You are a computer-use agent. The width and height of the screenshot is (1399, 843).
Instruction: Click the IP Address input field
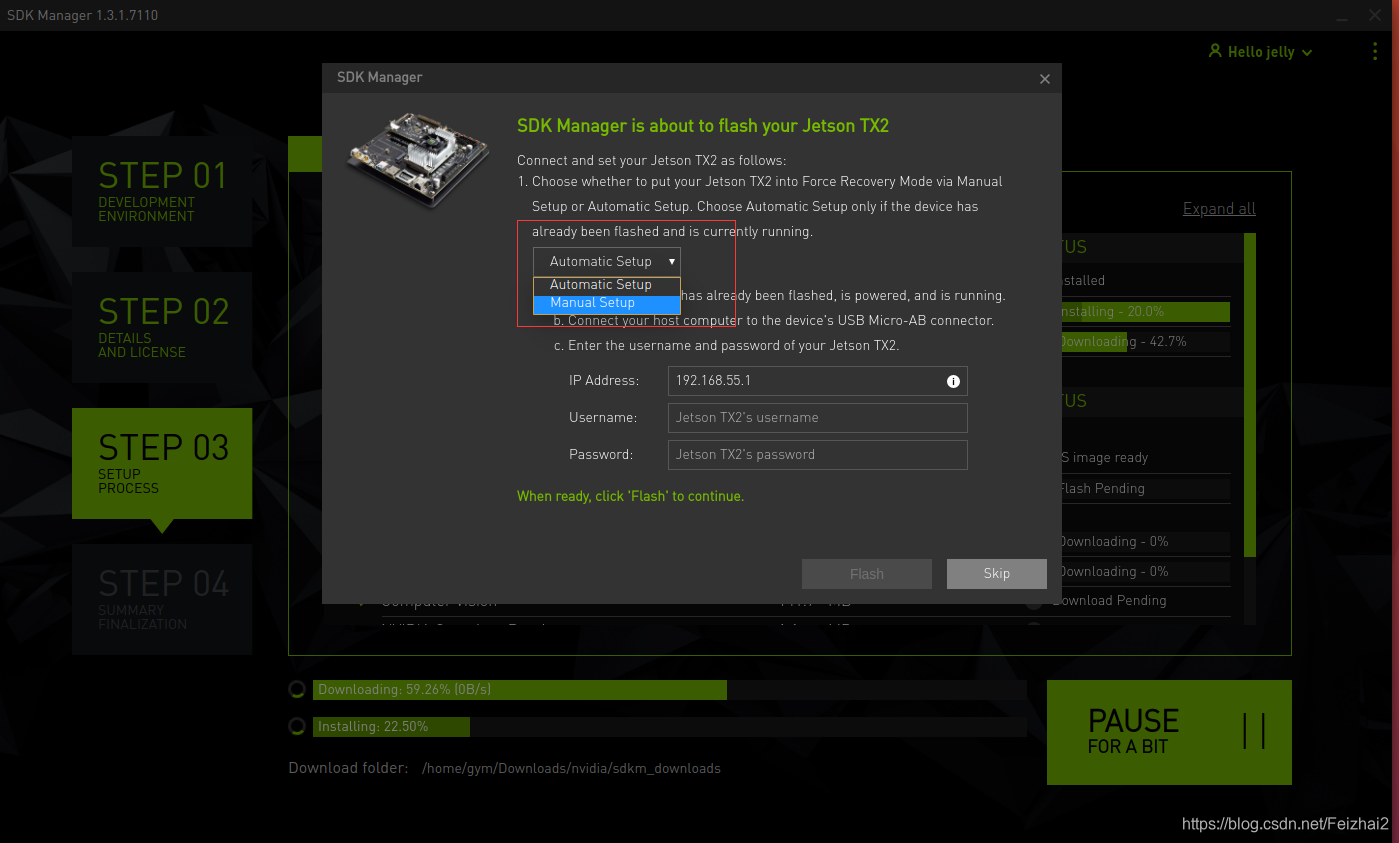pos(817,381)
